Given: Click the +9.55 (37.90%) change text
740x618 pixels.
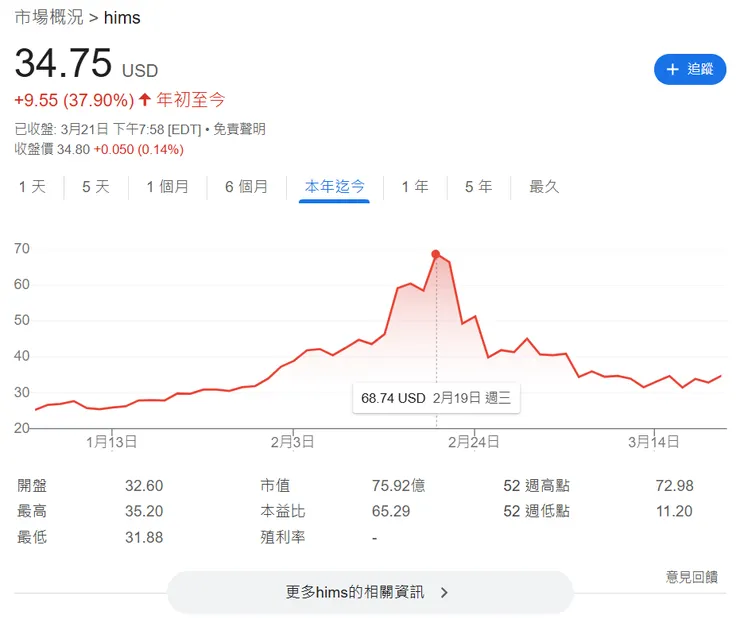Looking at the screenshot, I should 74,100.
